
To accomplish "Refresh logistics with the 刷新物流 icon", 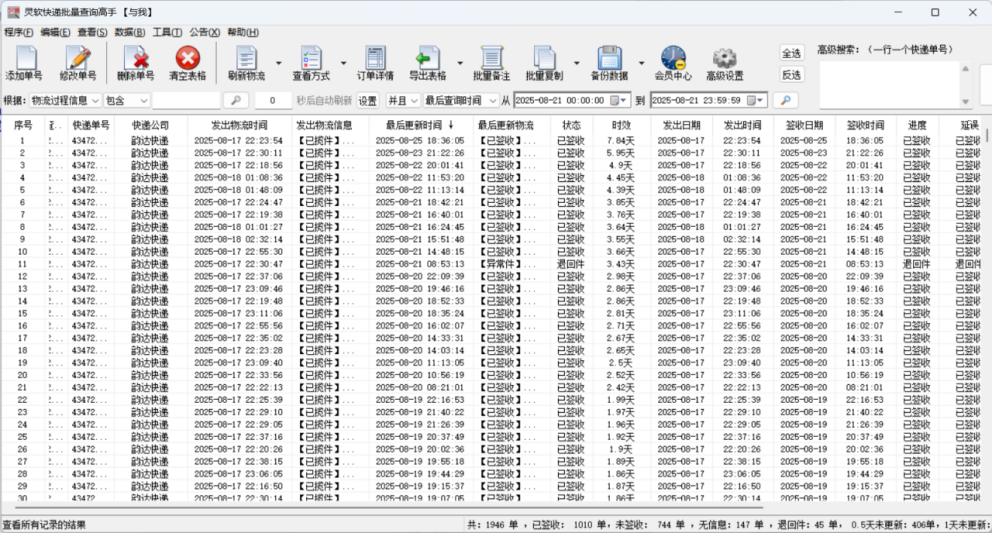I will 246,63.
